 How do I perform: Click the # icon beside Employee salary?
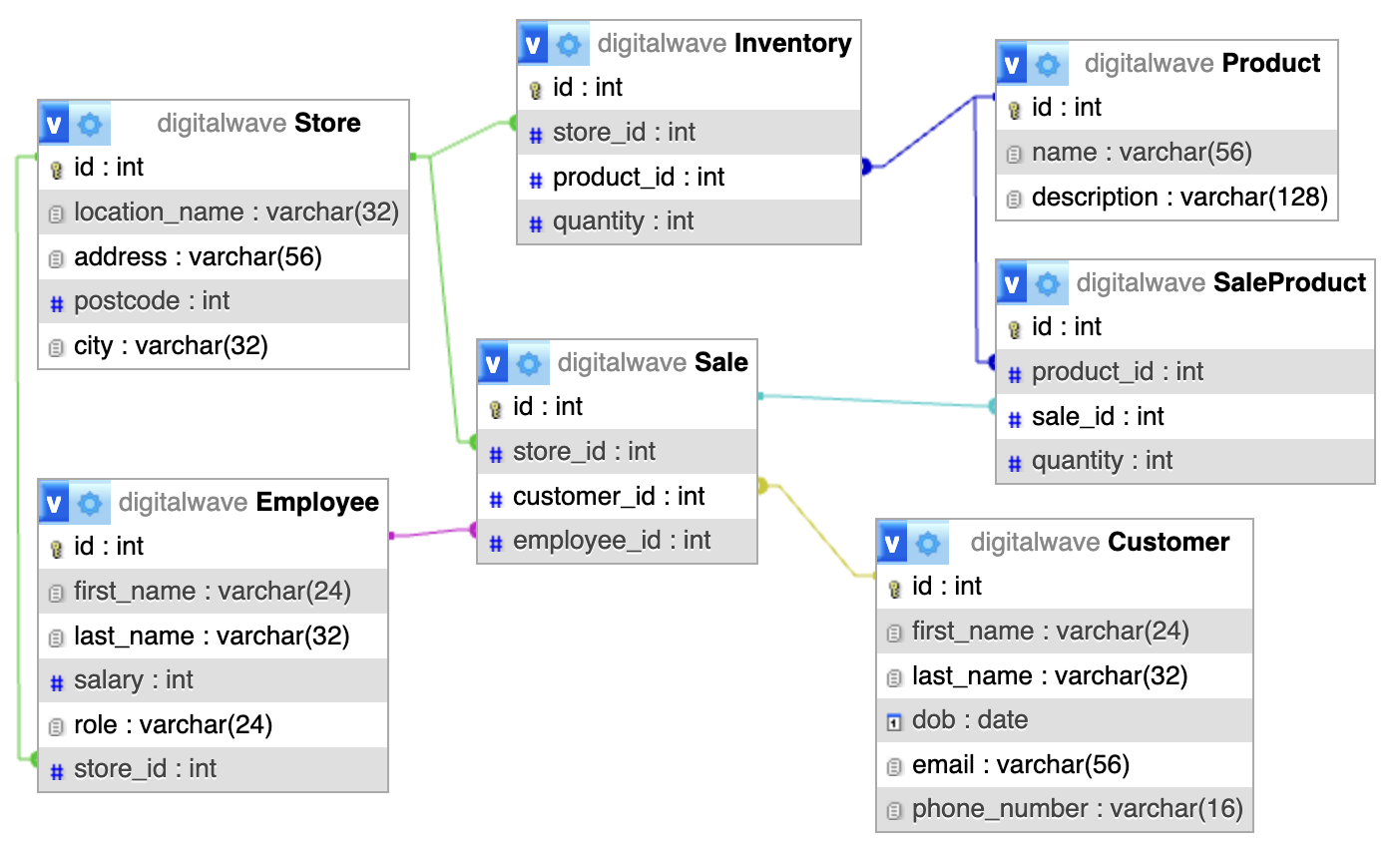[x=55, y=680]
